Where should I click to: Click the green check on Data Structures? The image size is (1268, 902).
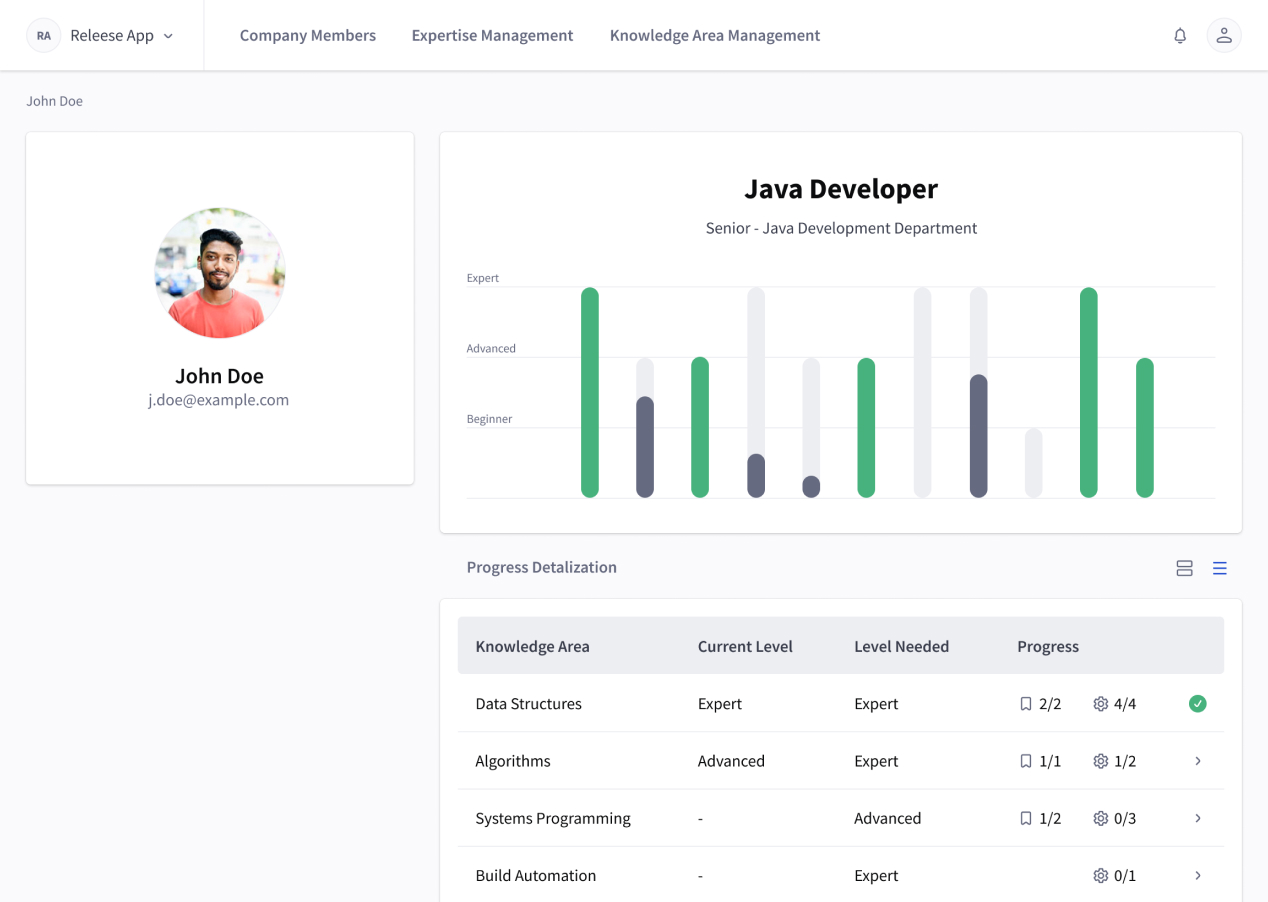coord(1198,704)
